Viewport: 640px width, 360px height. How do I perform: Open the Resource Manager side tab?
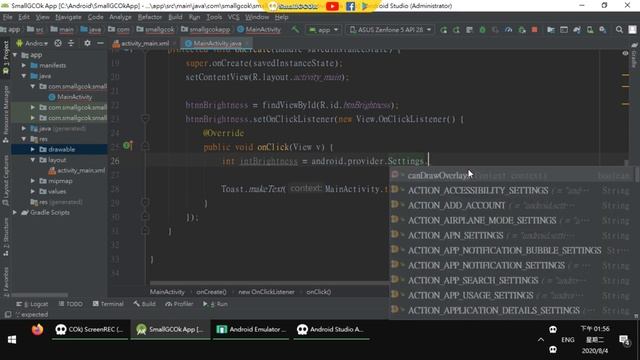[x=5, y=113]
